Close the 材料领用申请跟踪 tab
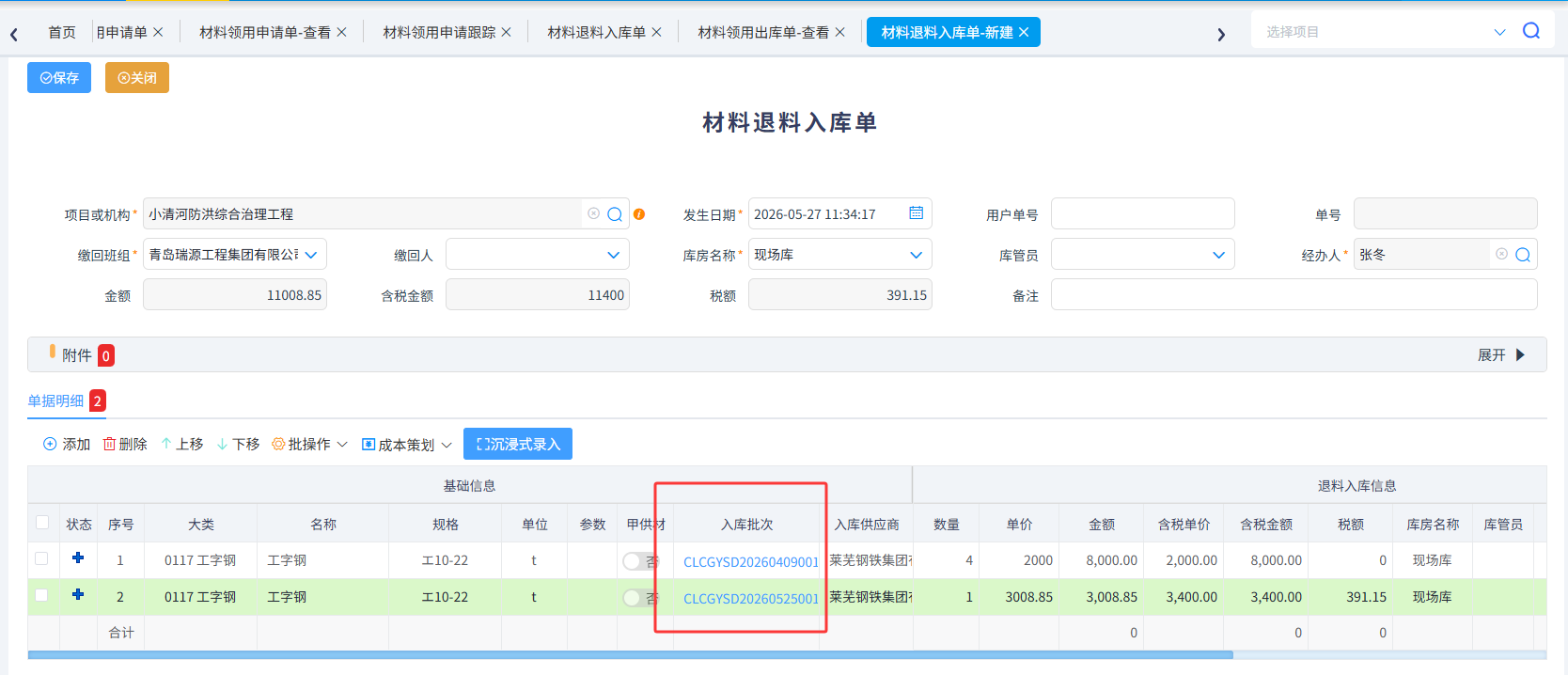This screenshot has width=1568, height=675. (x=507, y=32)
